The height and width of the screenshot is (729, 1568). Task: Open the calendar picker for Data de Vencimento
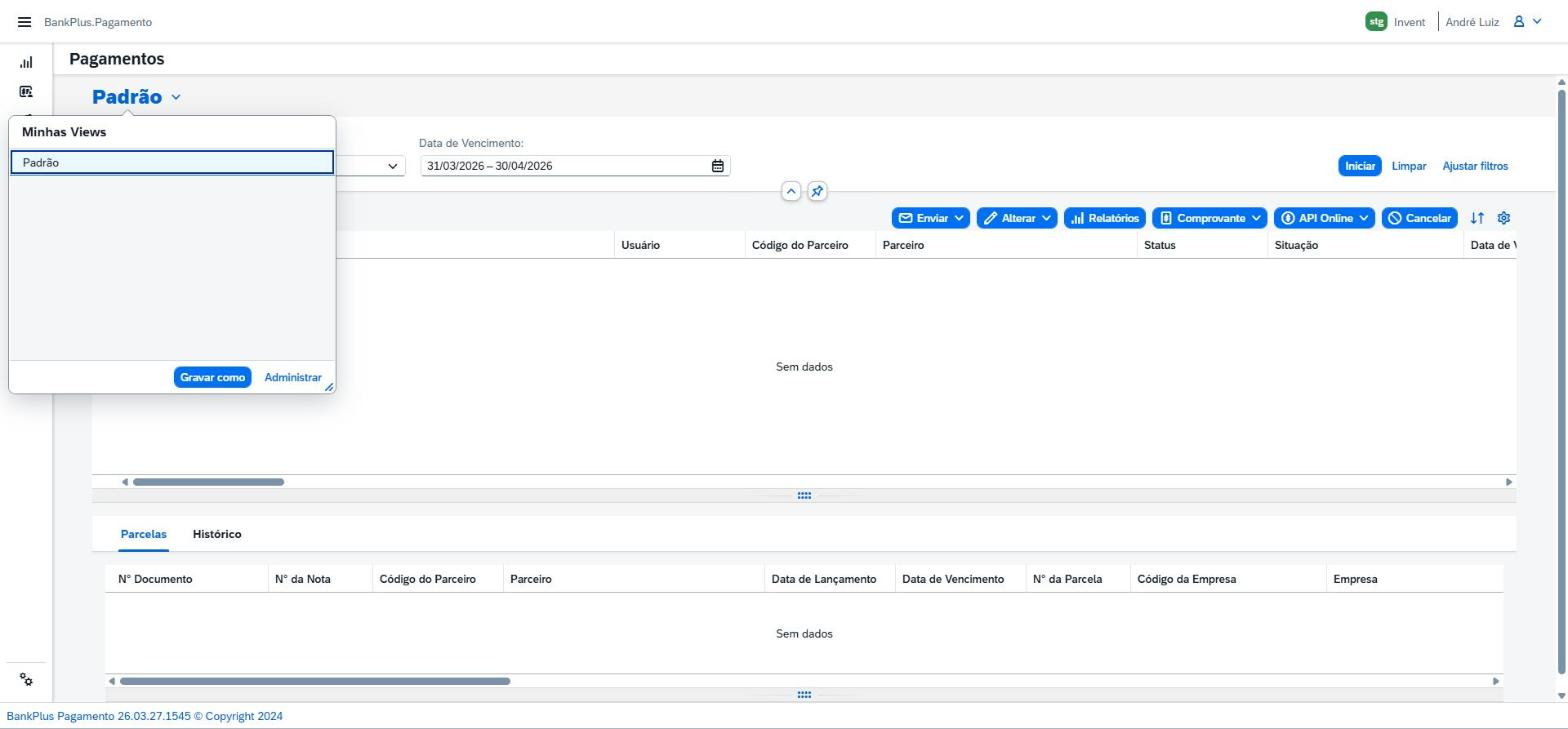(x=717, y=166)
